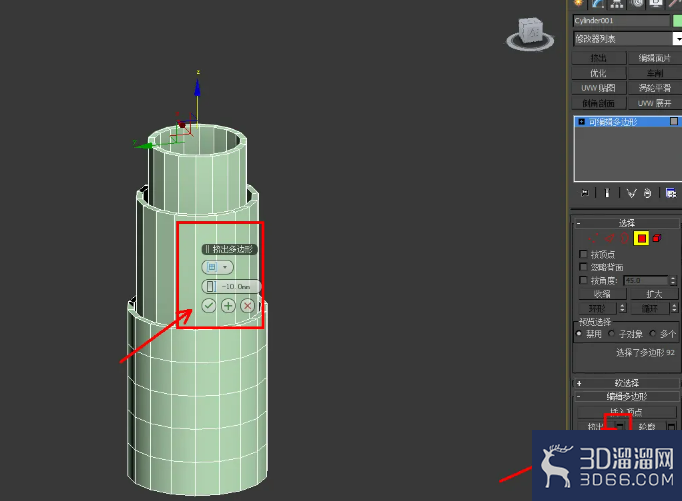Viewport: 682px width, 501px height.
Task: Open the object color swatch next to name
Action: click(x=677, y=20)
